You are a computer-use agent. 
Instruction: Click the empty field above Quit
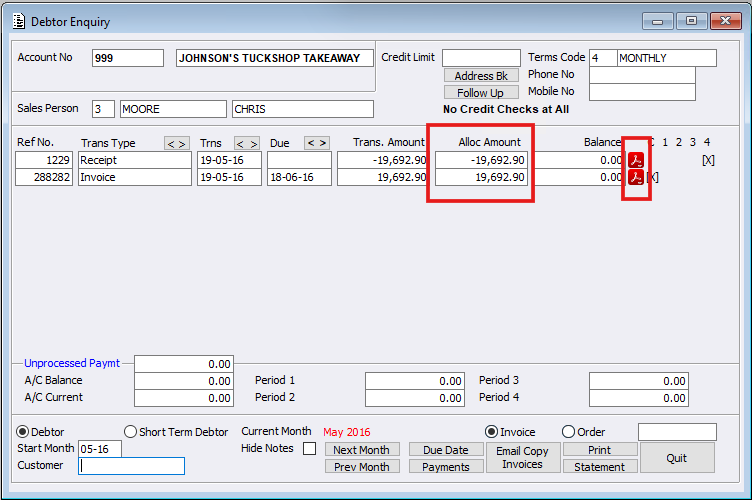677,432
